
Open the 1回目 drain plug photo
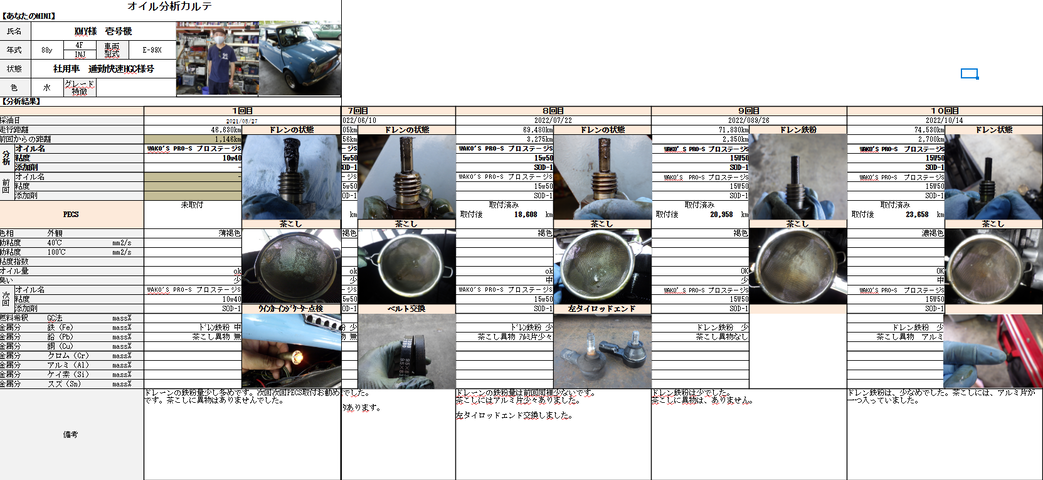coord(291,177)
